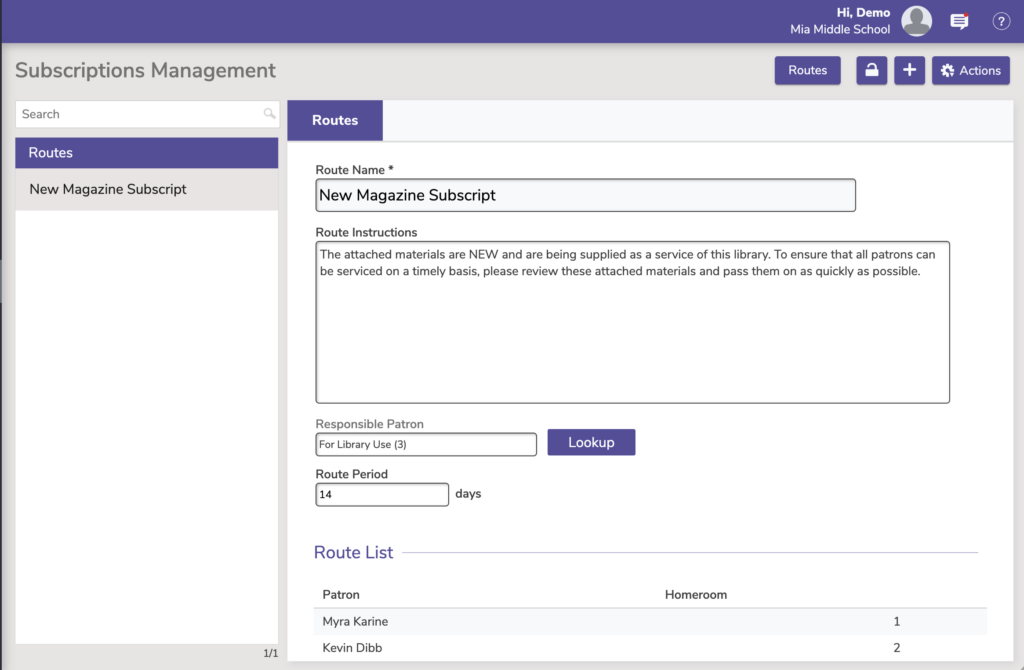Click the Route Period days field

click(382, 494)
